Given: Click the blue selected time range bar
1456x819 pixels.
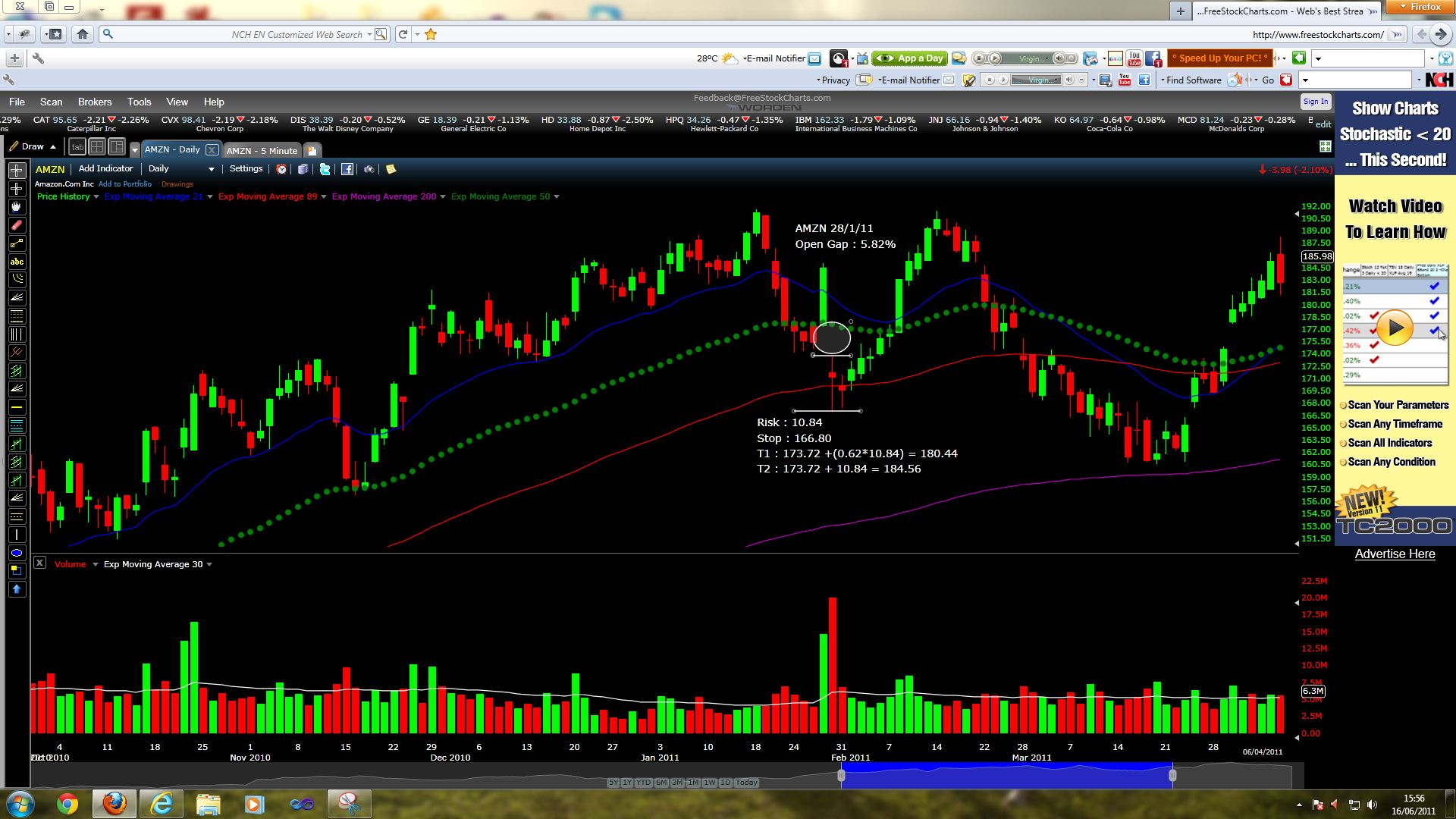Looking at the screenshot, I should pos(1007,776).
